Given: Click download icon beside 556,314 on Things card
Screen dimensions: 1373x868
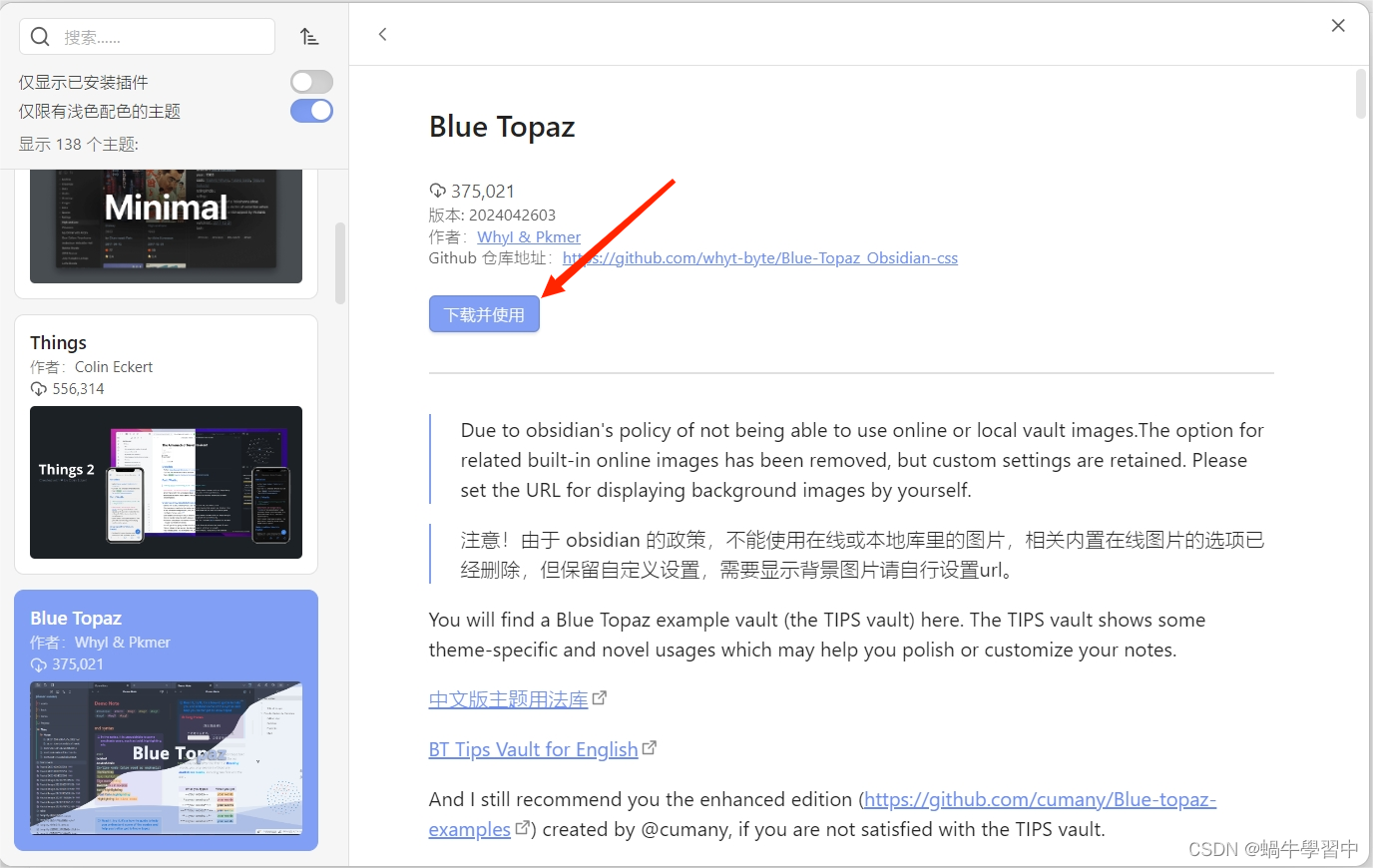Looking at the screenshot, I should coord(39,389).
